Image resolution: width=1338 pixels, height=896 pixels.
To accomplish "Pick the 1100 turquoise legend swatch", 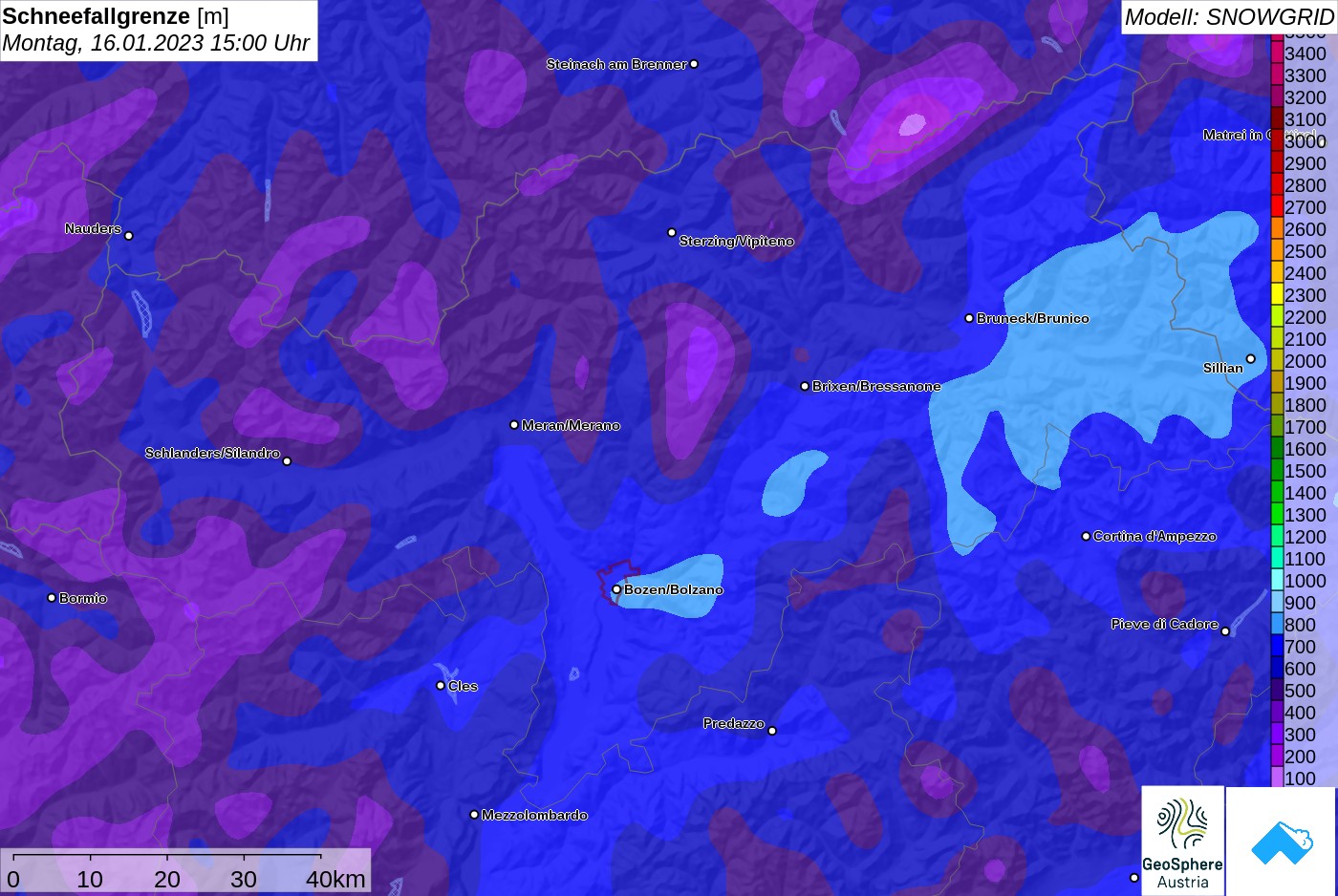I will pyautogui.click(x=1277, y=559).
